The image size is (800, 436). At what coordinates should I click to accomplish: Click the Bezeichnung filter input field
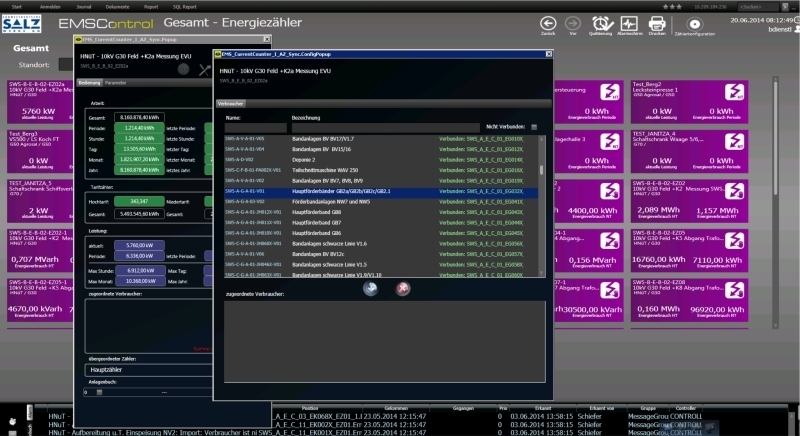(386, 127)
